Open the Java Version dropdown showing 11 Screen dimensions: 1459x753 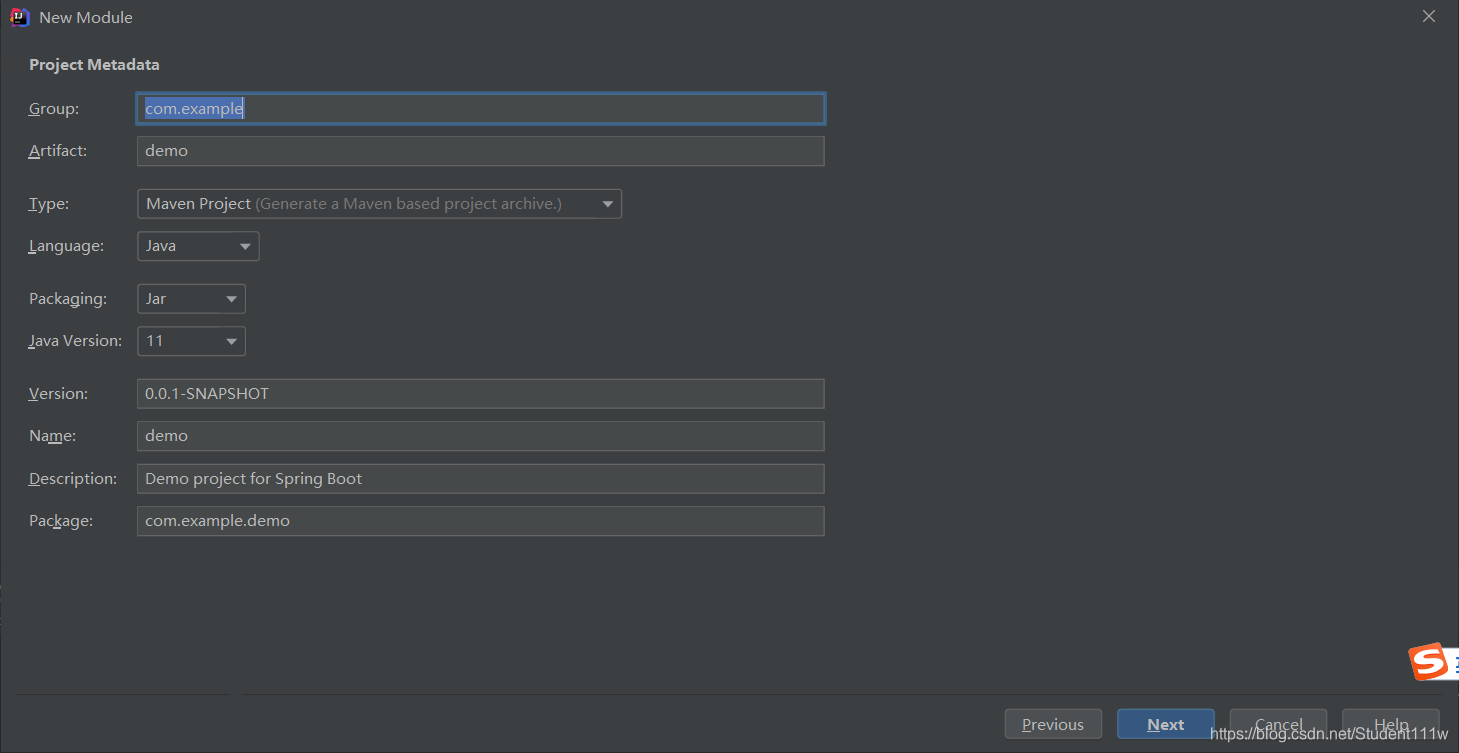click(191, 341)
